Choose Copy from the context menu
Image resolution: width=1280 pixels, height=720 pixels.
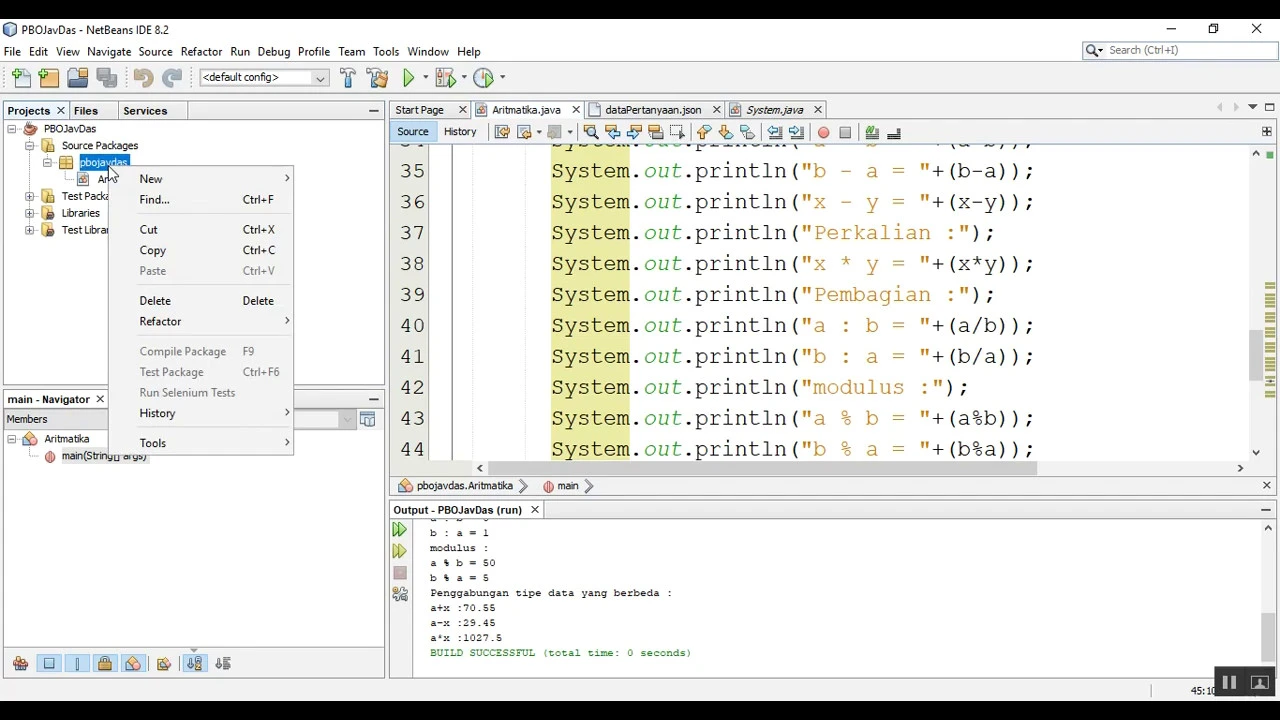(201, 250)
